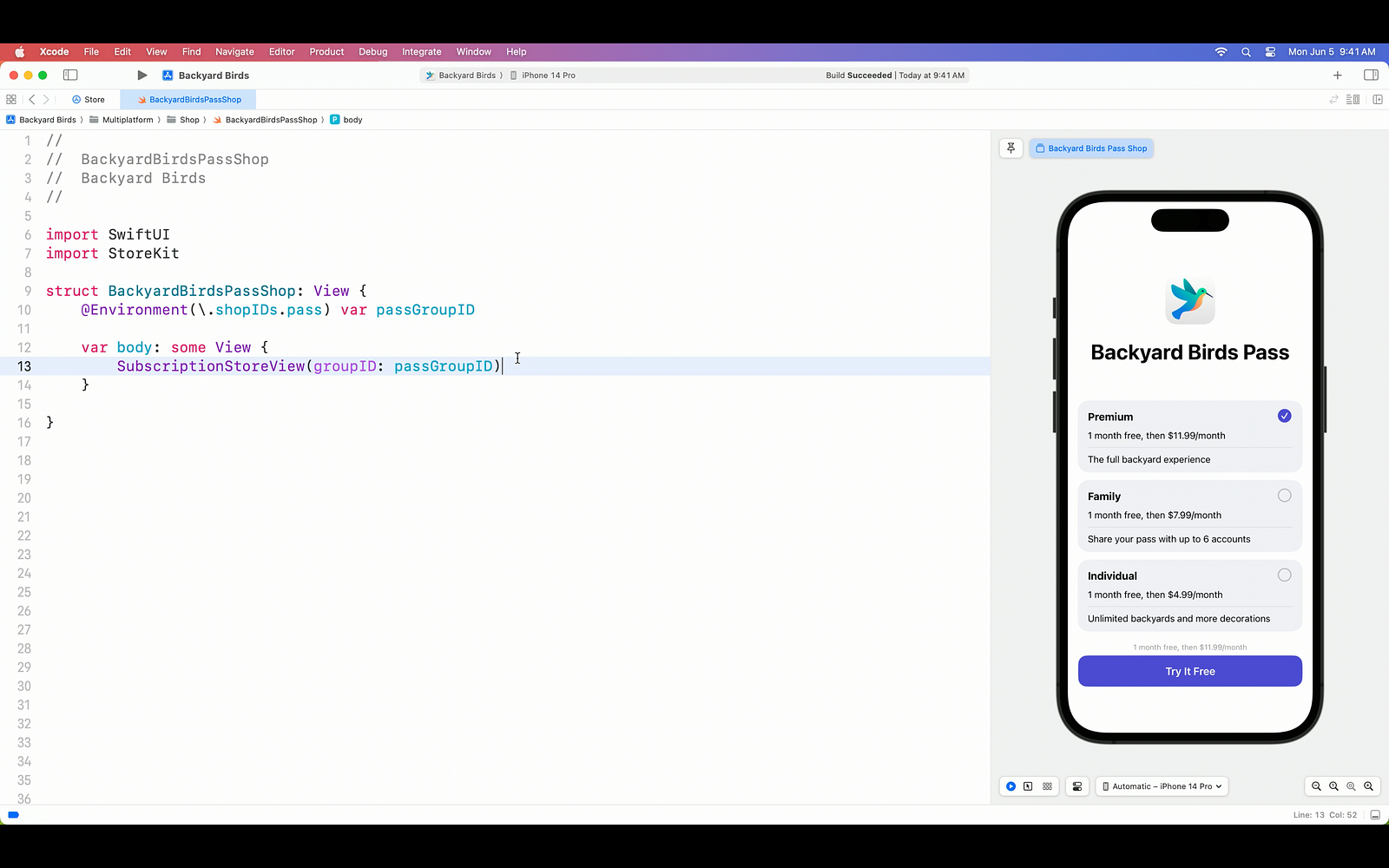Open Backyard Birds project breadcrumb
1389x868 pixels.
pos(42,120)
